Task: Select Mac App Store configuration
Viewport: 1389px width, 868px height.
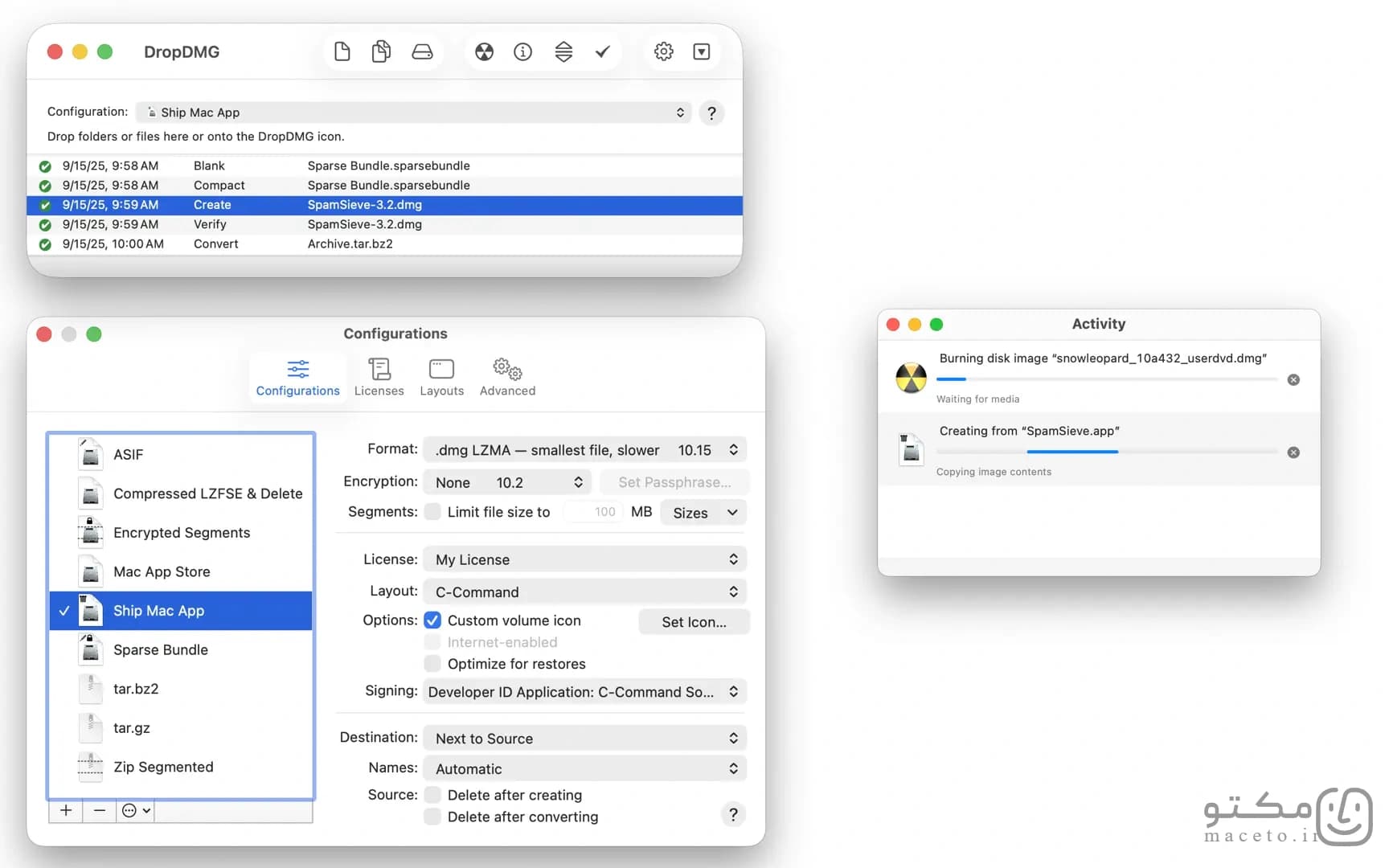Action: point(180,571)
